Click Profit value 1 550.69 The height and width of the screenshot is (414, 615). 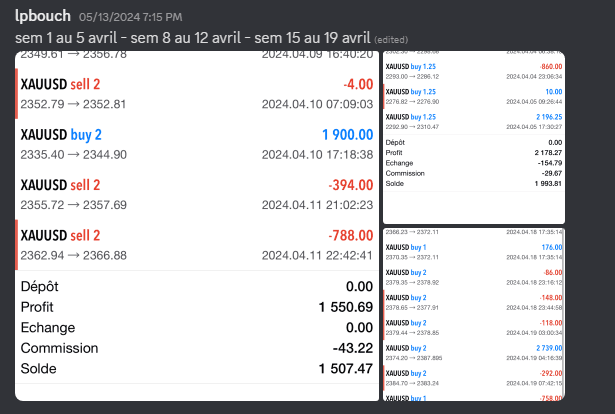point(346,307)
